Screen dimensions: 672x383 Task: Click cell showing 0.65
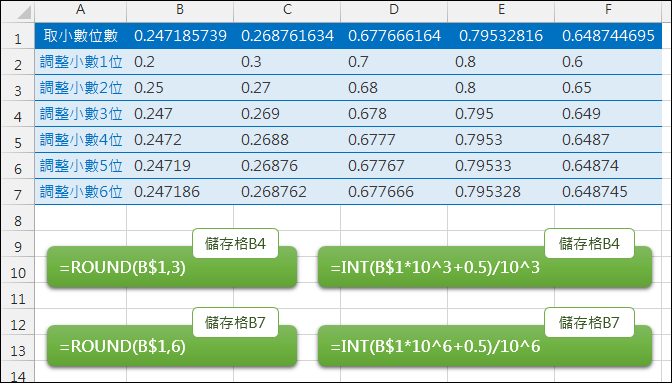coord(608,88)
